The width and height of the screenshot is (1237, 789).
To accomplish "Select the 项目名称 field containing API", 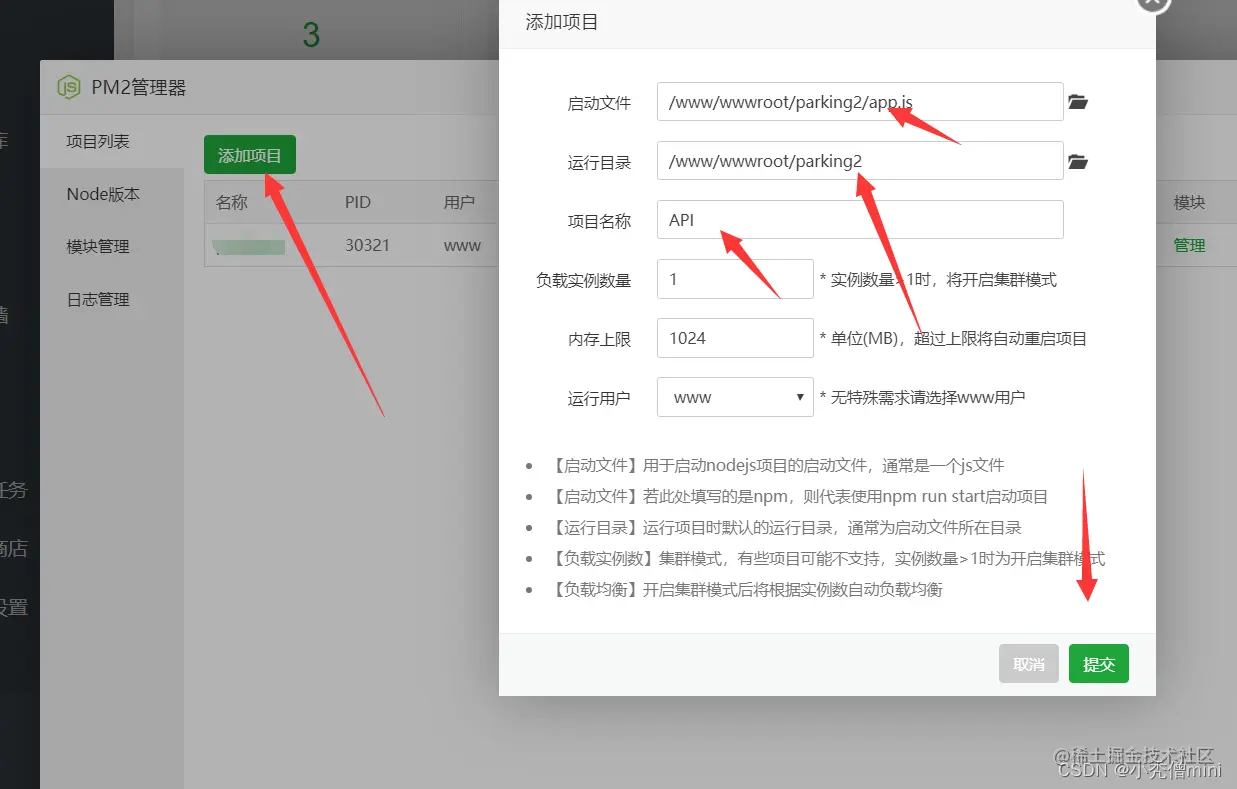I will coord(859,219).
